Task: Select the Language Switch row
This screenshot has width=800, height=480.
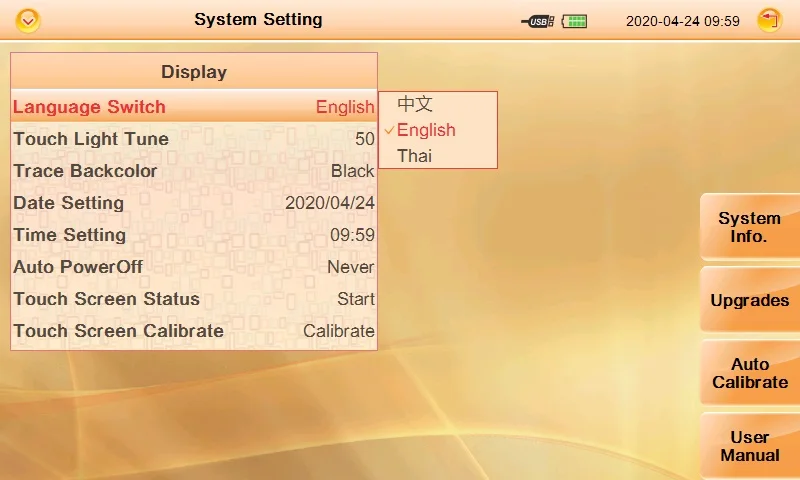Action: tap(194, 107)
